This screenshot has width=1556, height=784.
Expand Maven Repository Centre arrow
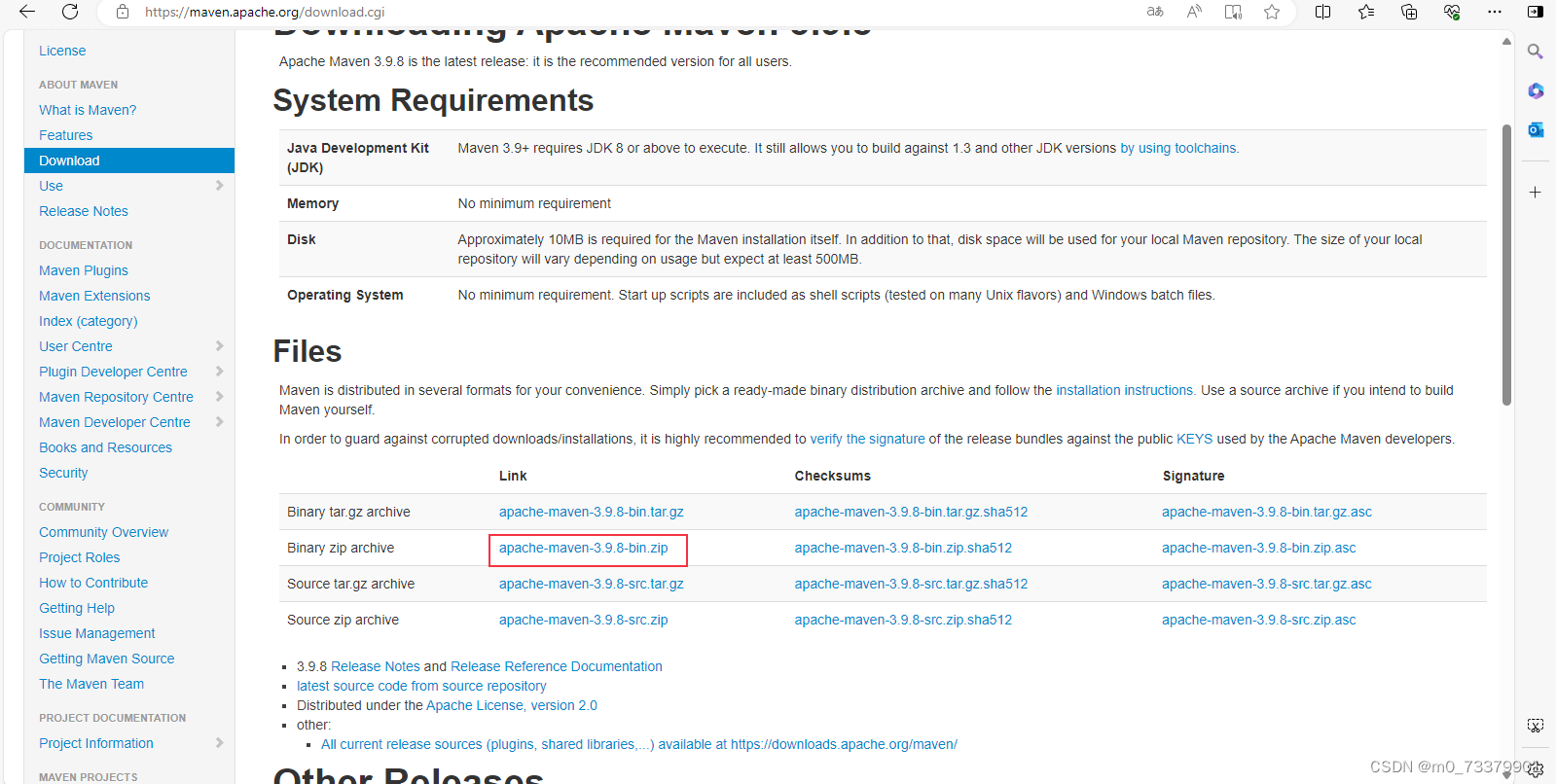point(219,396)
